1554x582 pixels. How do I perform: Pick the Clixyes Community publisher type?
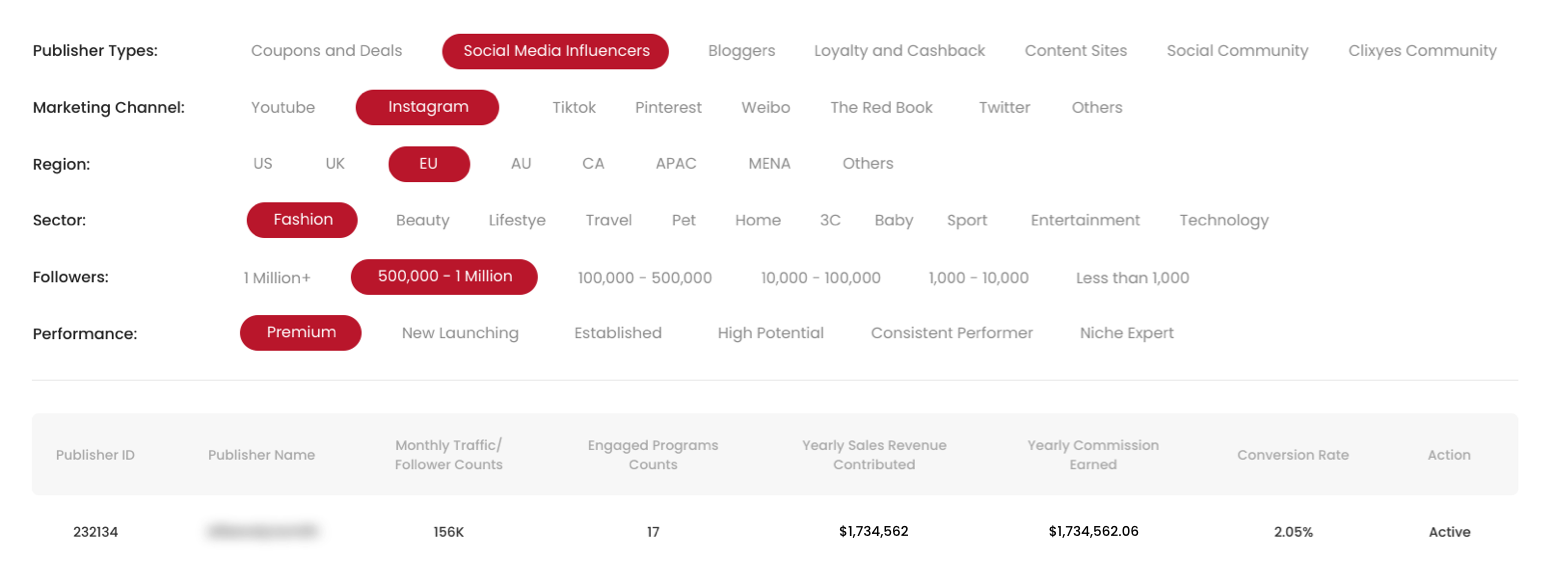click(1422, 51)
